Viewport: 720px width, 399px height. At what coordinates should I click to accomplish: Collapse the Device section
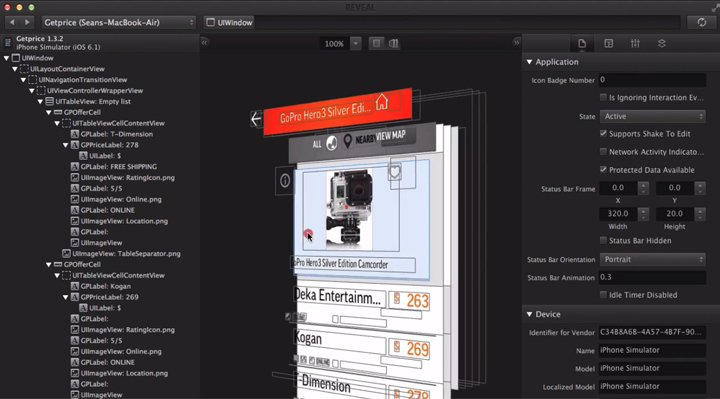(x=529, y=315)
